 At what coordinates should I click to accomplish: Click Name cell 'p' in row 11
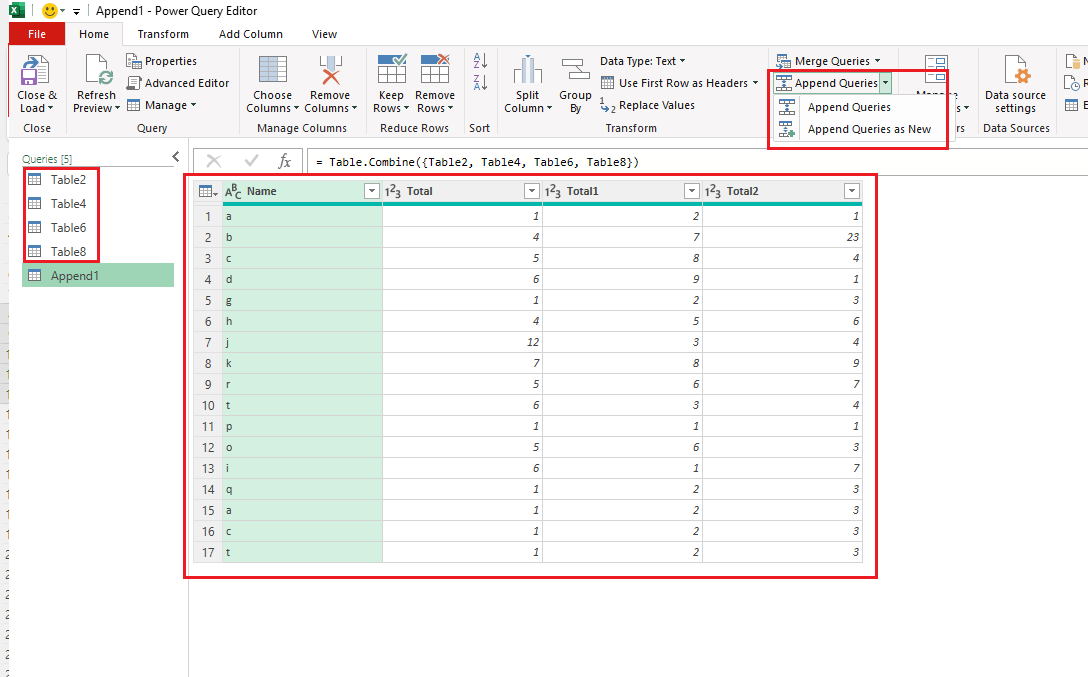click(302, 426)
